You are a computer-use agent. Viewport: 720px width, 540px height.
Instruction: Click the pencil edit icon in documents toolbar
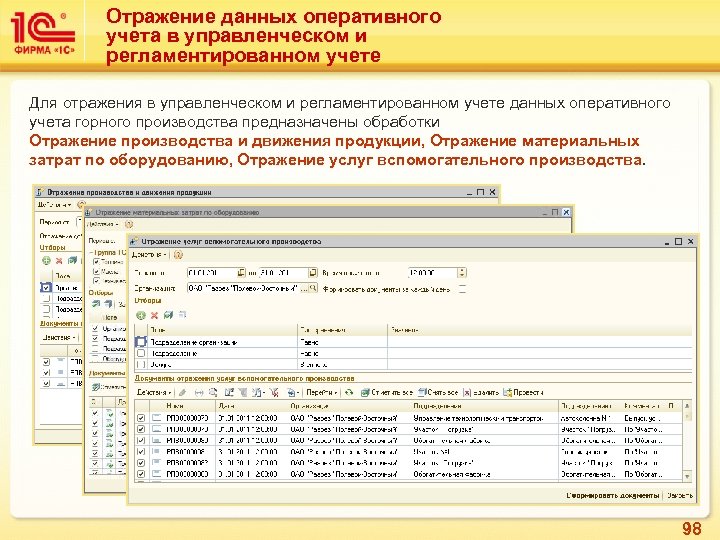[x=183, y=392]
